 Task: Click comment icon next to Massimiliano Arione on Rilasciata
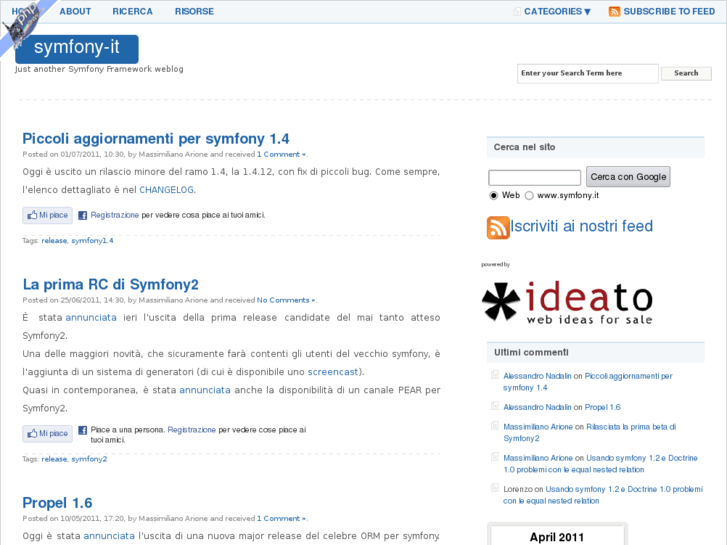495,425
